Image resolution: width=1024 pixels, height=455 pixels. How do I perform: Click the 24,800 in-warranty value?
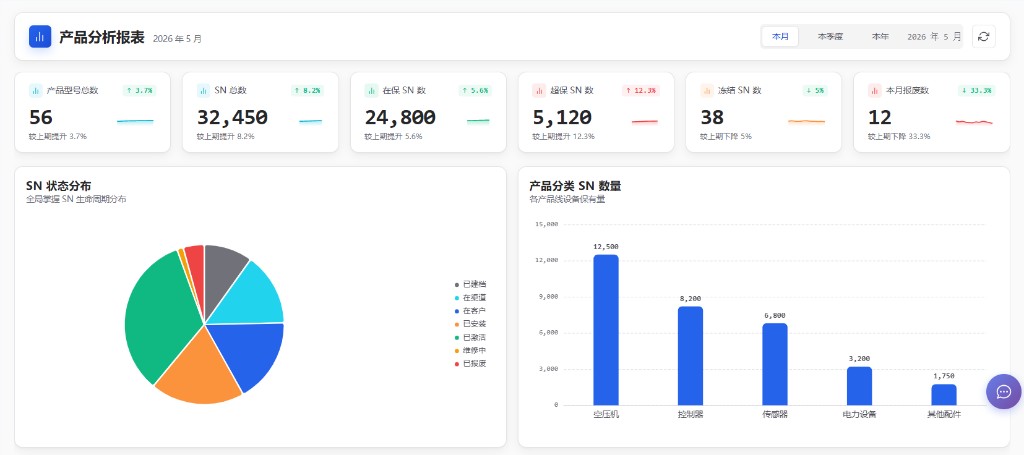[400, 118]
